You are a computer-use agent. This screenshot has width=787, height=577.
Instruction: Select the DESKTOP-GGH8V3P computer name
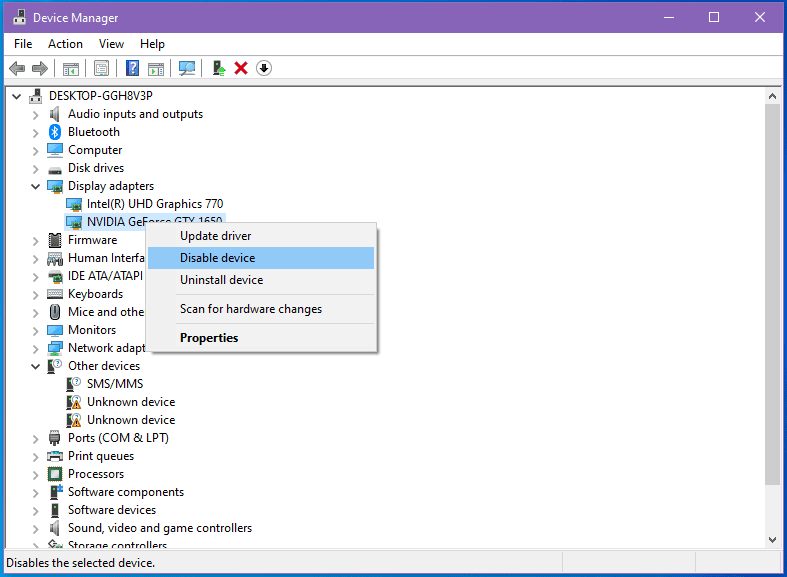100,96
